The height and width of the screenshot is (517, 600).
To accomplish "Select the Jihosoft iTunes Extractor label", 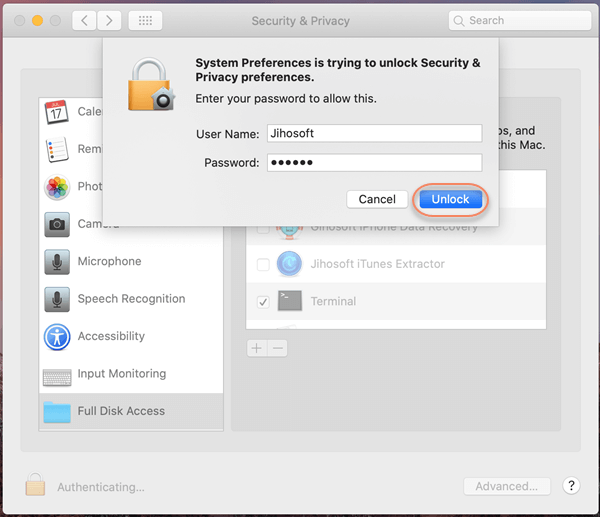I will (377, 264).
